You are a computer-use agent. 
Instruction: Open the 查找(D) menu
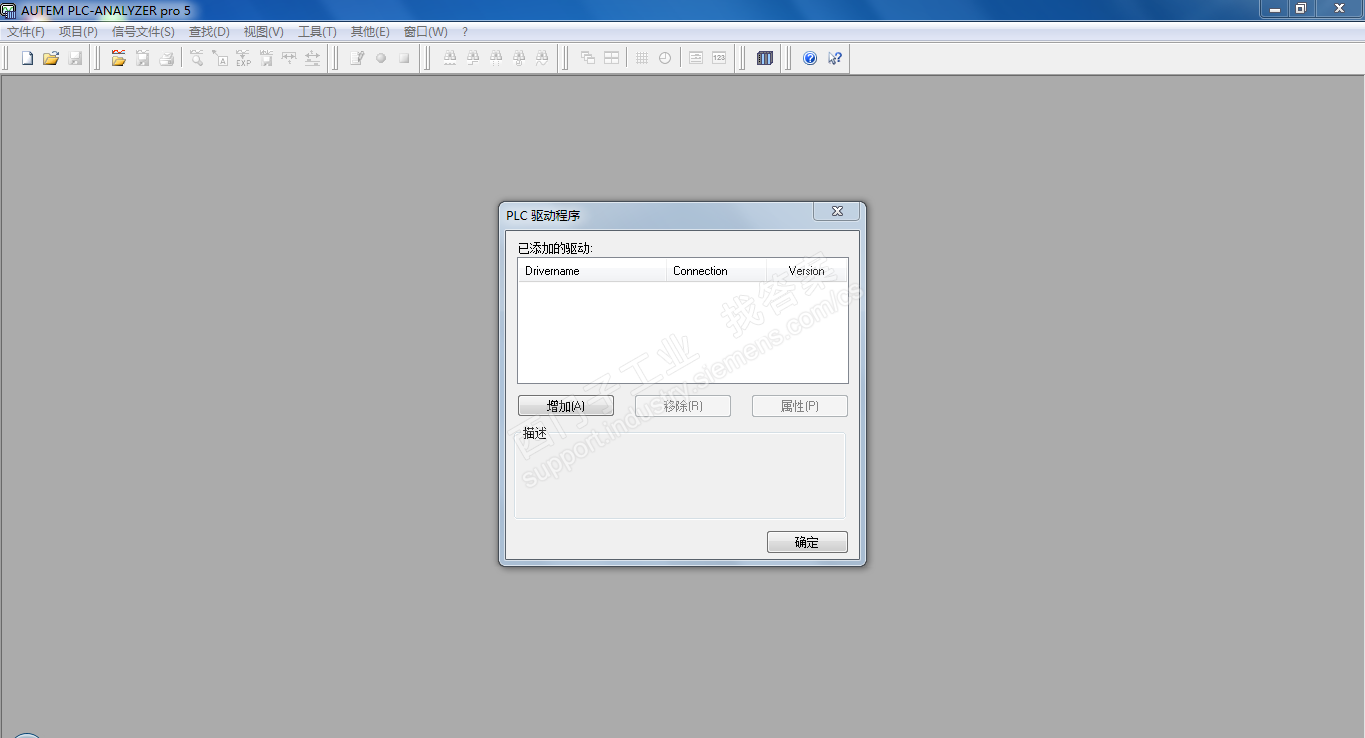209,32
